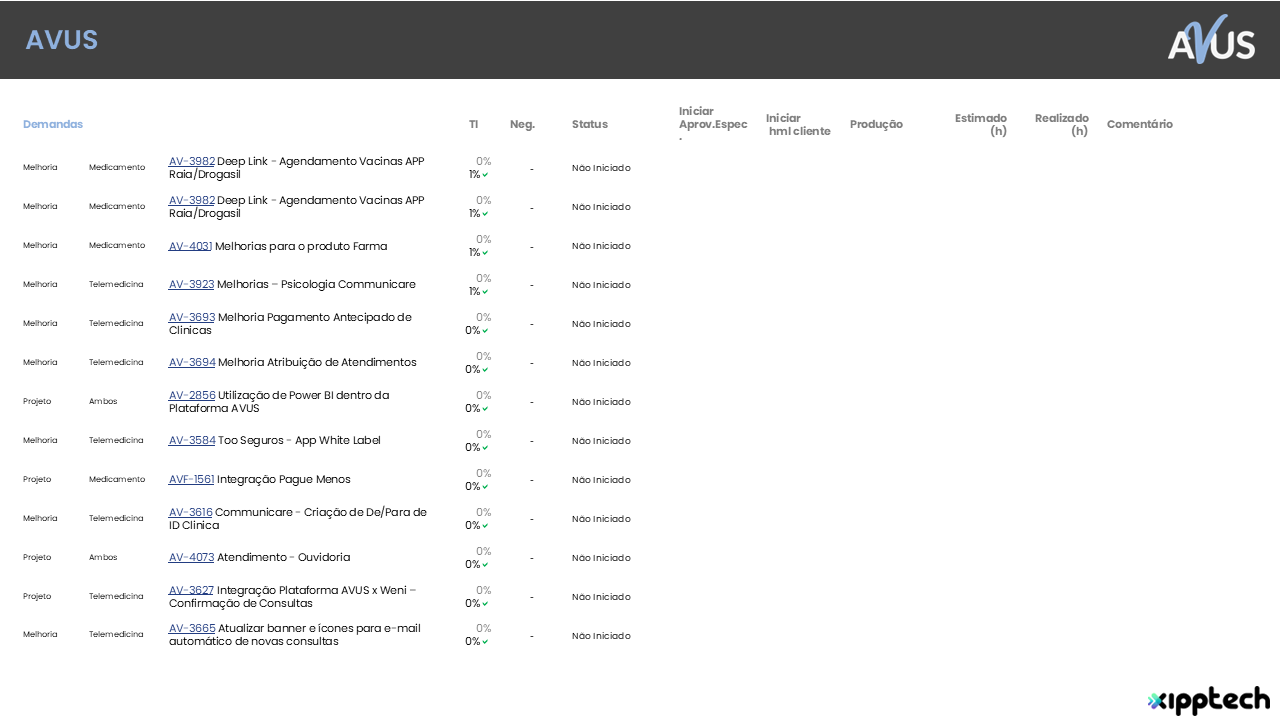The height and width of the screenshot is (720, 1280).
Task: Click the Status column header
Action: point(590,124)
